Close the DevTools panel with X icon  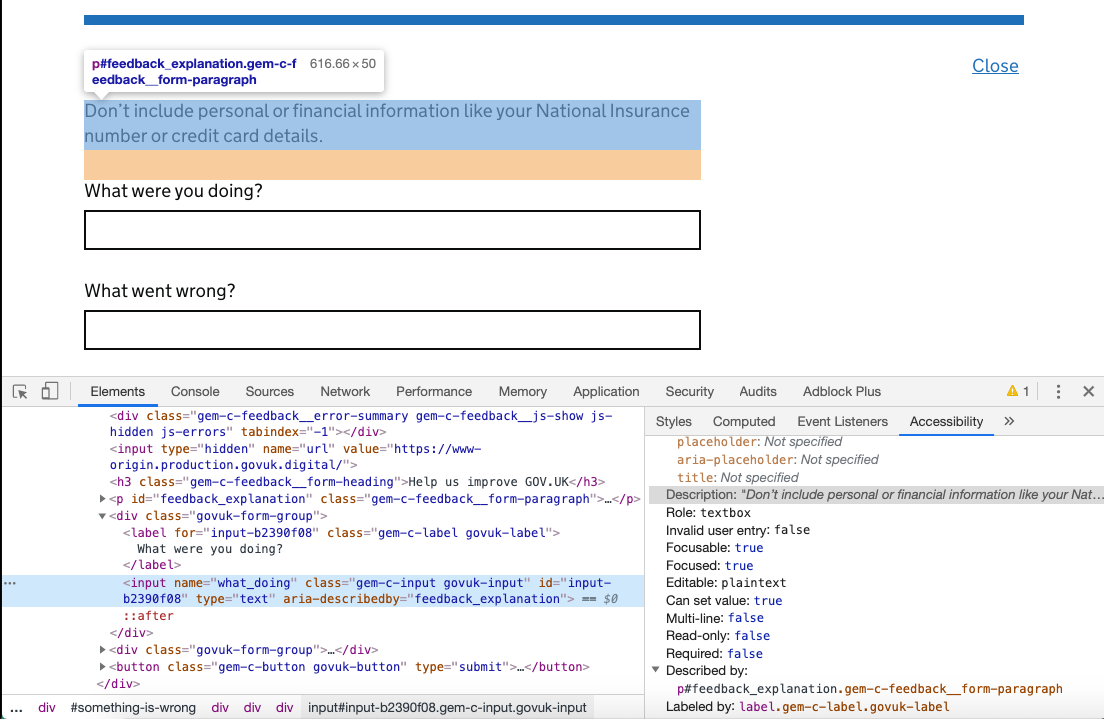[1089, 392]
